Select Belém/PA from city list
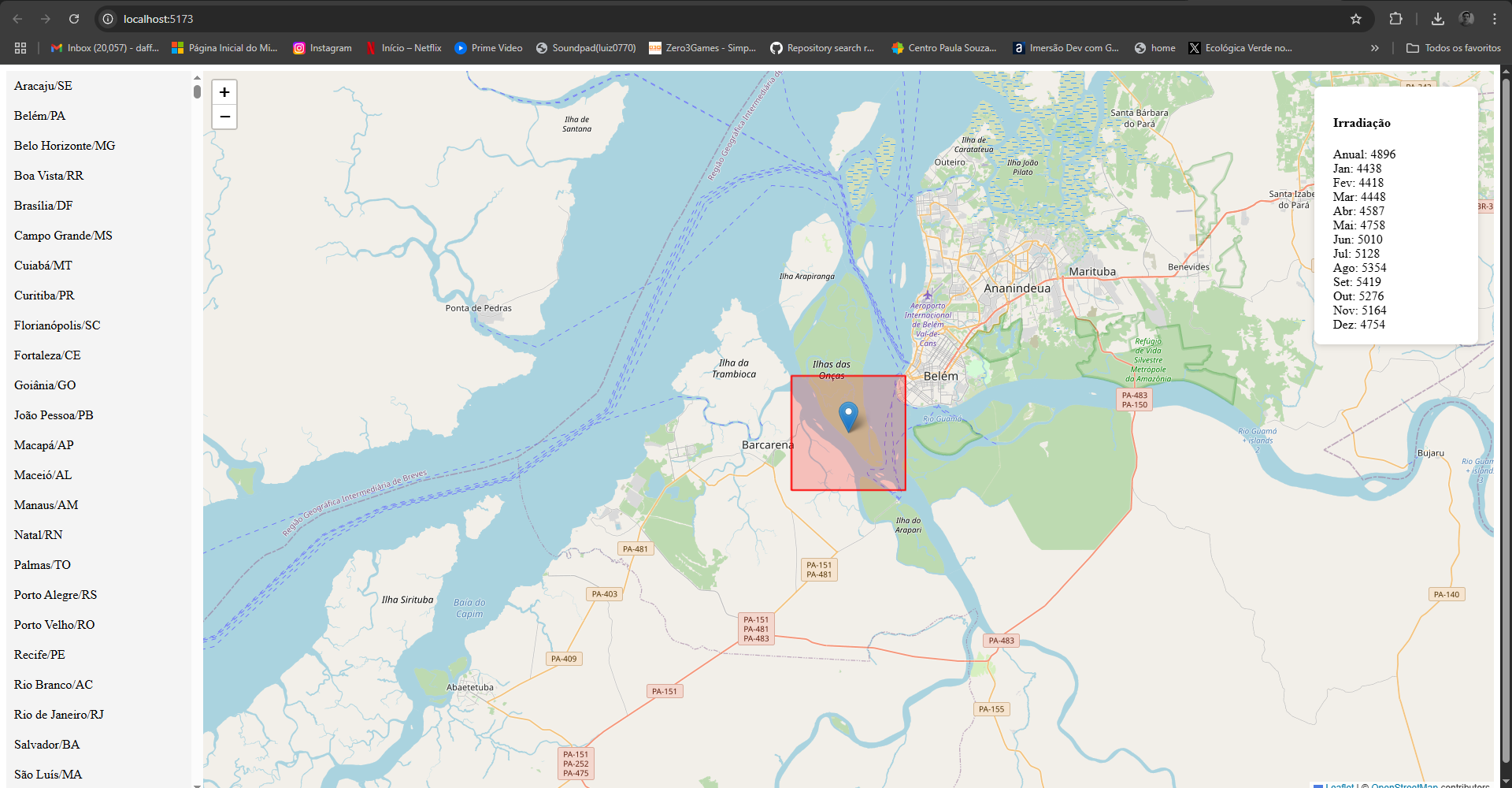Screen dimensions: 1512x788 [x=98, y=116]
